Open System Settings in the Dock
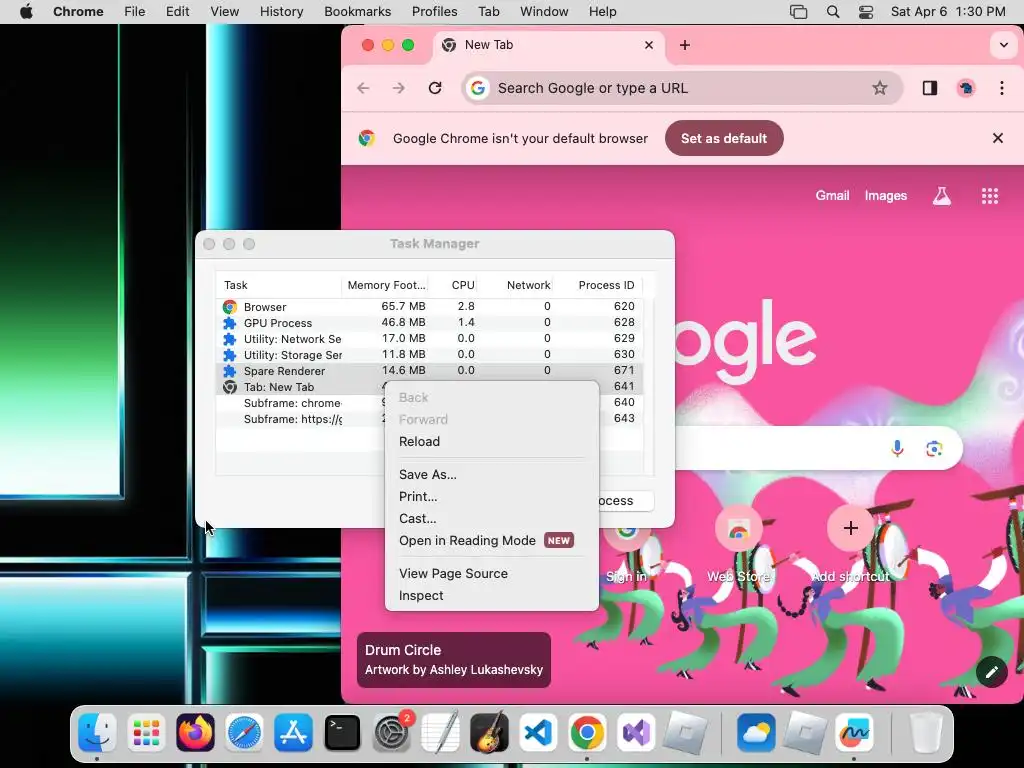Image resolution: width=1024 pixels, height=768 pixels. click(391, 732)
